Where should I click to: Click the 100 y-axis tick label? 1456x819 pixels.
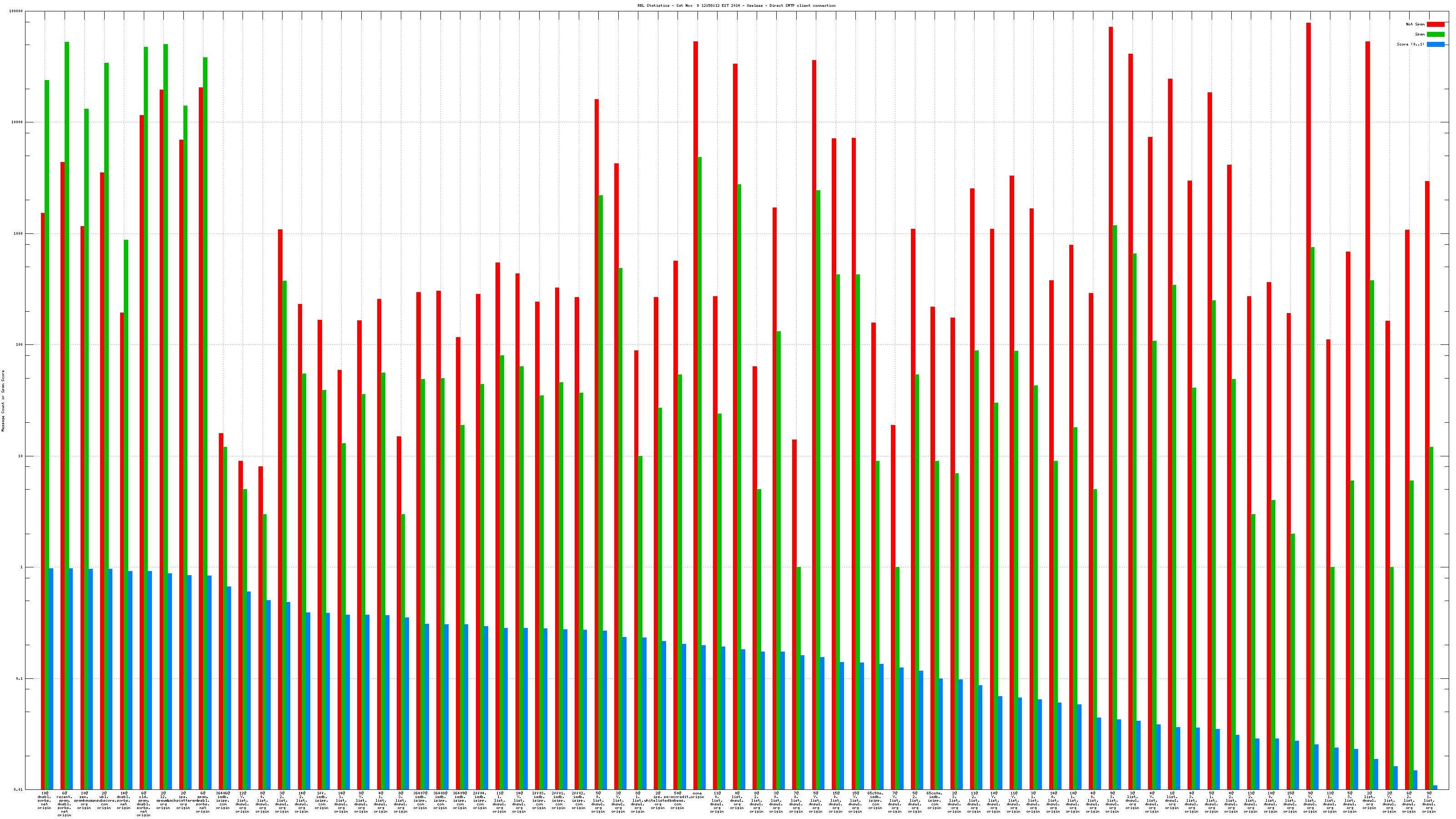(x=20, y=345)
